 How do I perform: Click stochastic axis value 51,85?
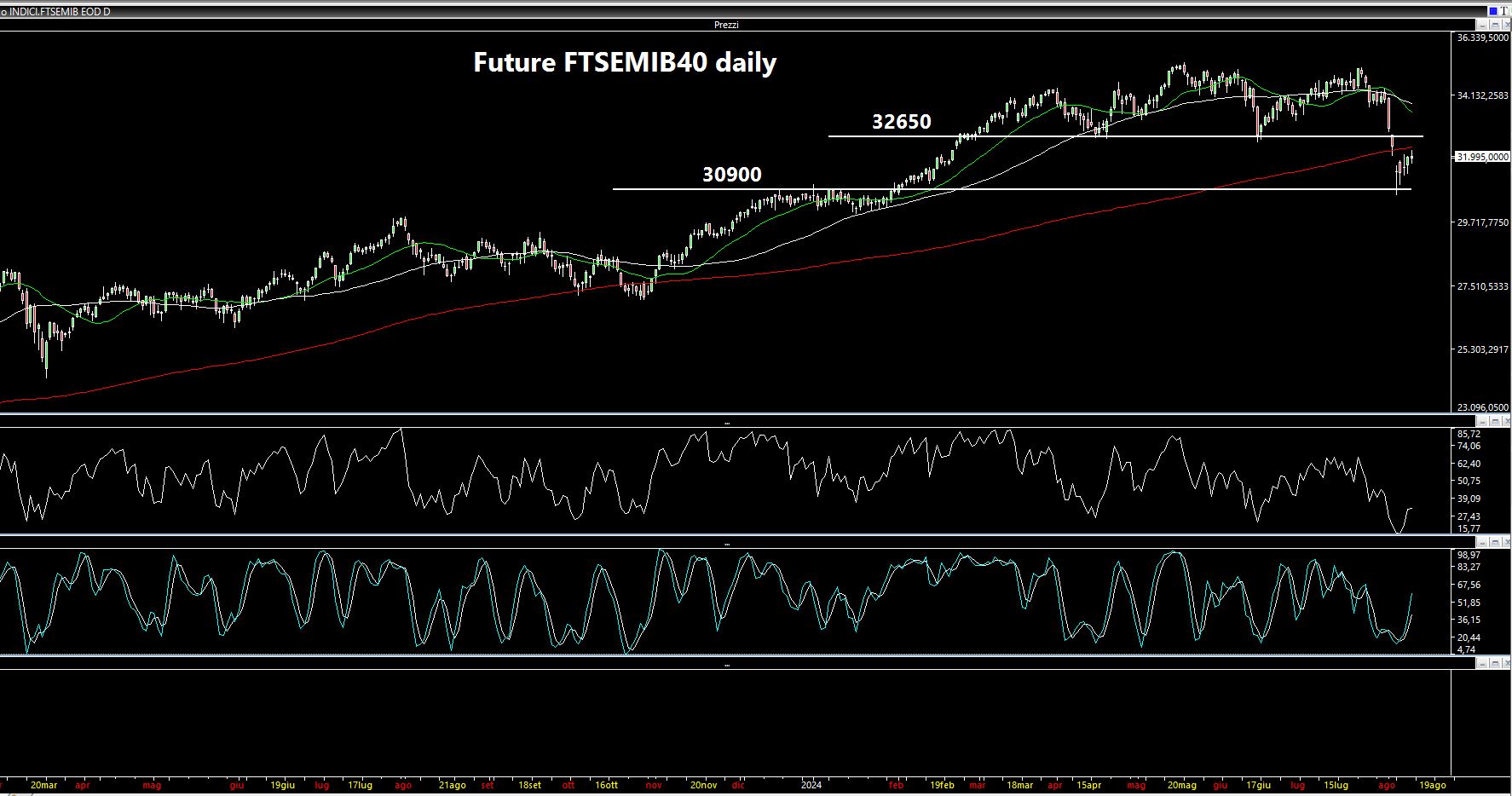tap(1469, 603)
